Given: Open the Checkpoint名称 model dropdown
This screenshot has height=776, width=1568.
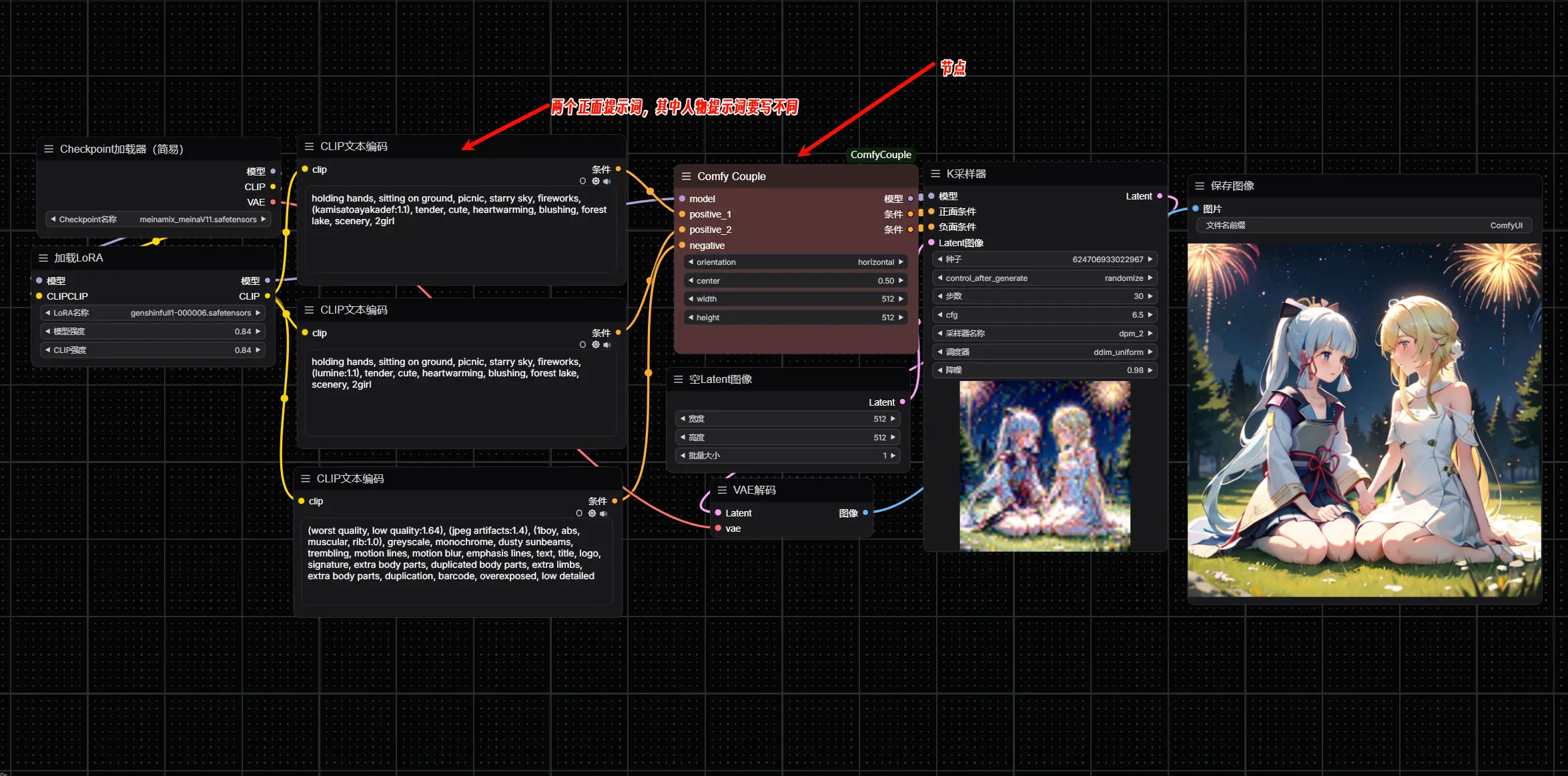Looking at the screenshot, I should coord(159,220).
